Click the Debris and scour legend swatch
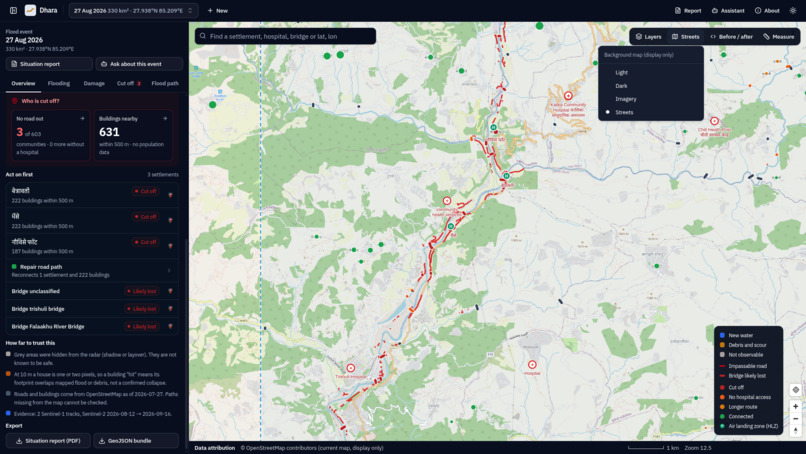 click(722, 345)
